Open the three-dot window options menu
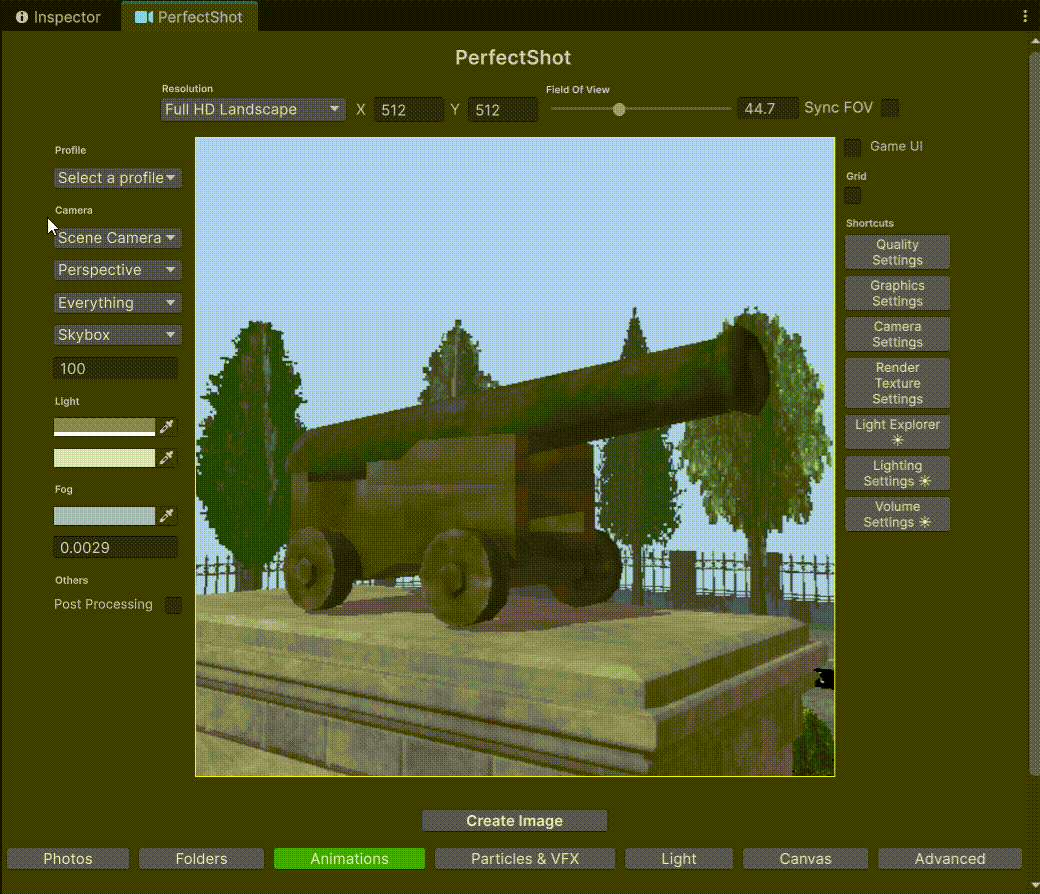Viewport: 1040px width, 894px height. point(1025,17)
